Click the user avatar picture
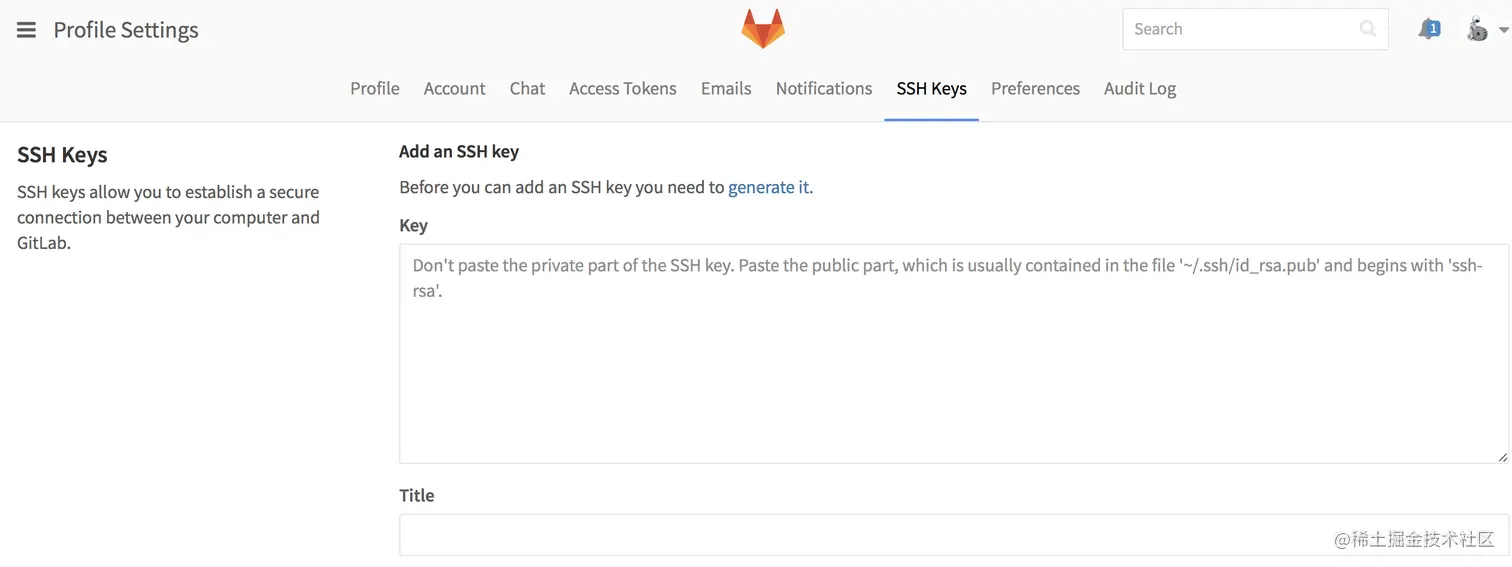 (1477, 29)
